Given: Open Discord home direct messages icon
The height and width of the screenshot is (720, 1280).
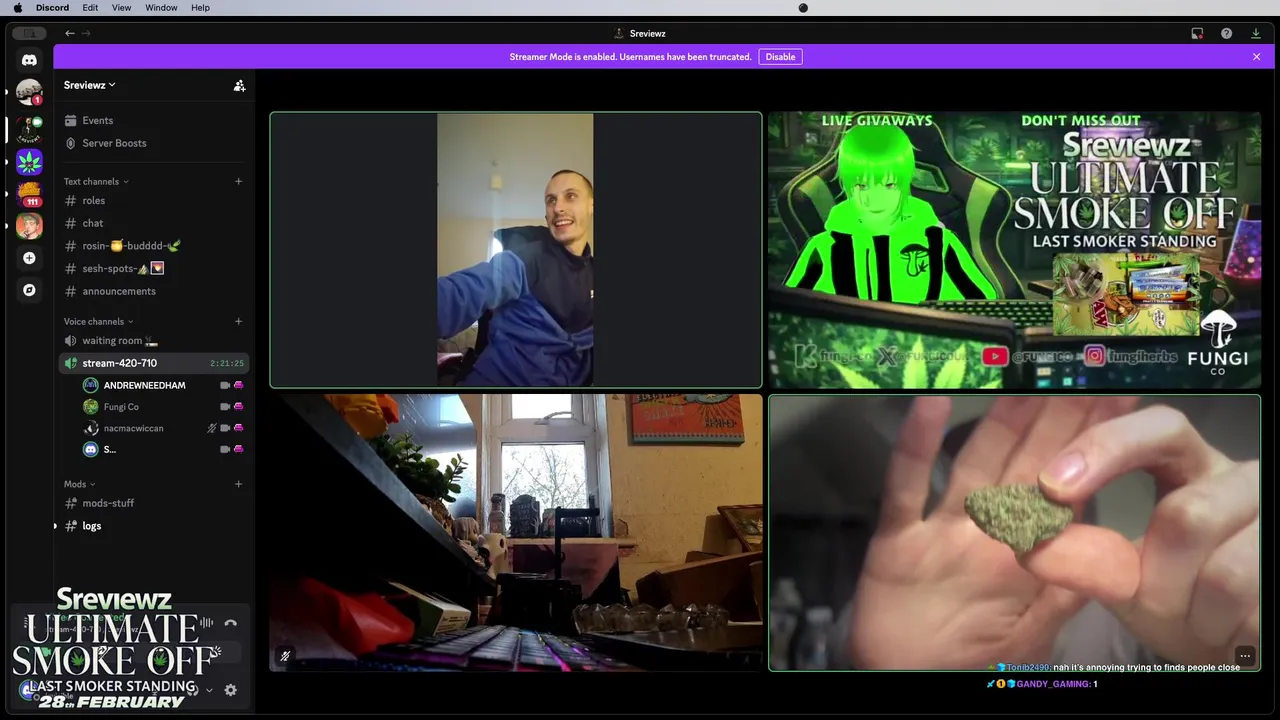Looking at the screenshot, I should click(x=29, y=60).
